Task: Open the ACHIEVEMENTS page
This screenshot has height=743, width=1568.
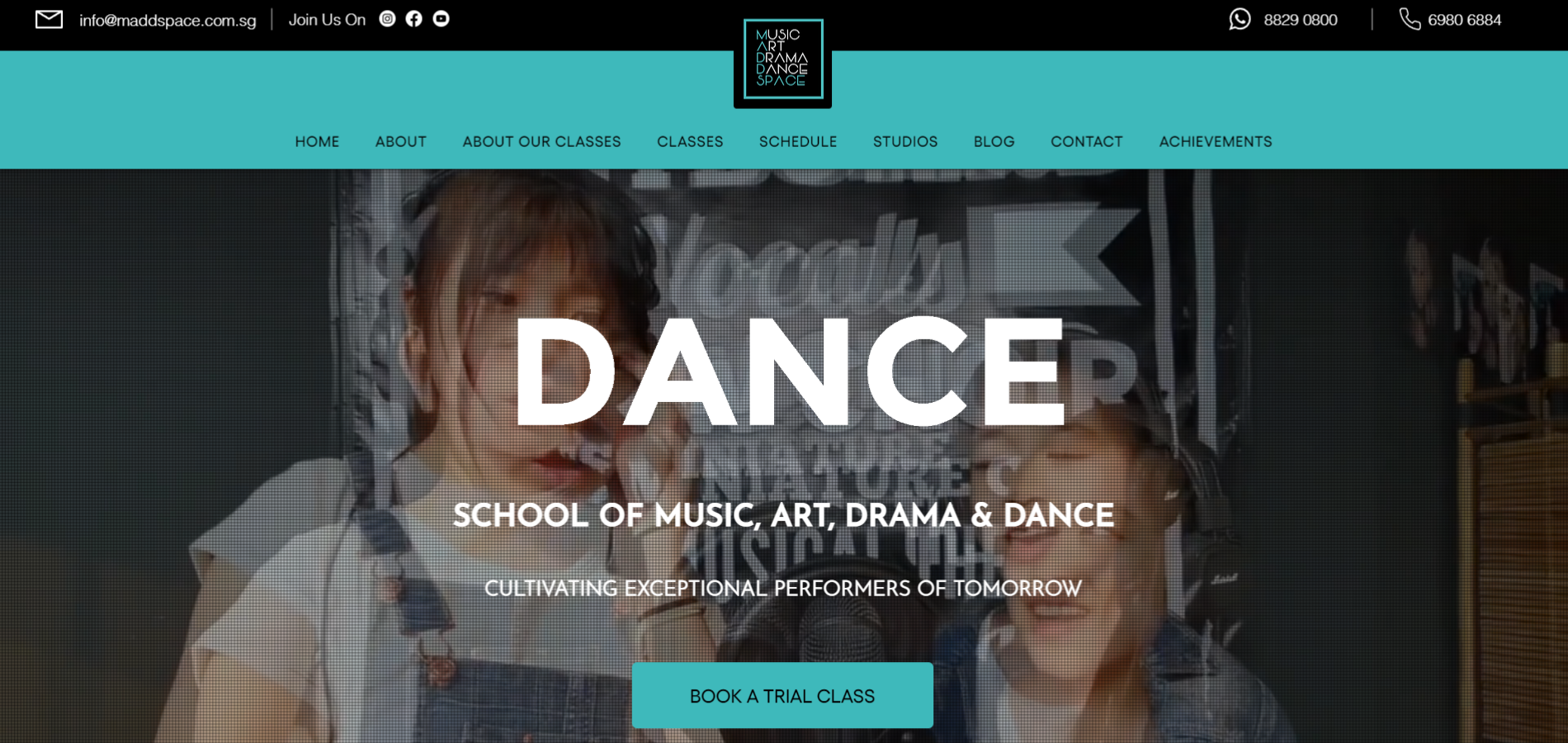Action: [x=1216, y=141]
